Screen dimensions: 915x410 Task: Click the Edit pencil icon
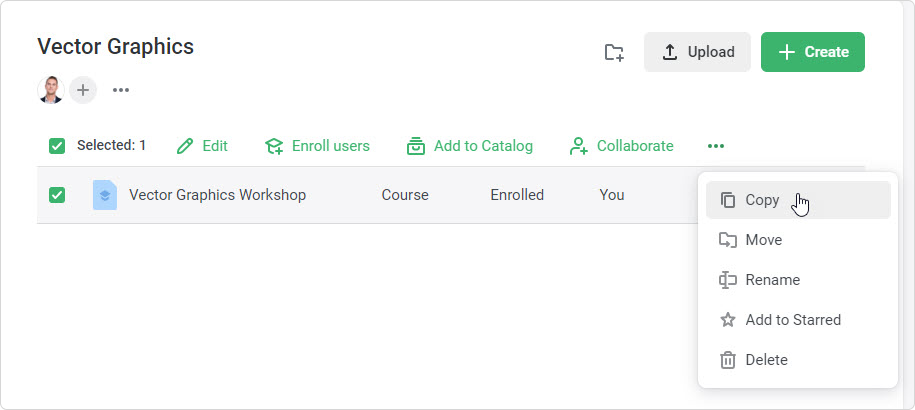184,146
